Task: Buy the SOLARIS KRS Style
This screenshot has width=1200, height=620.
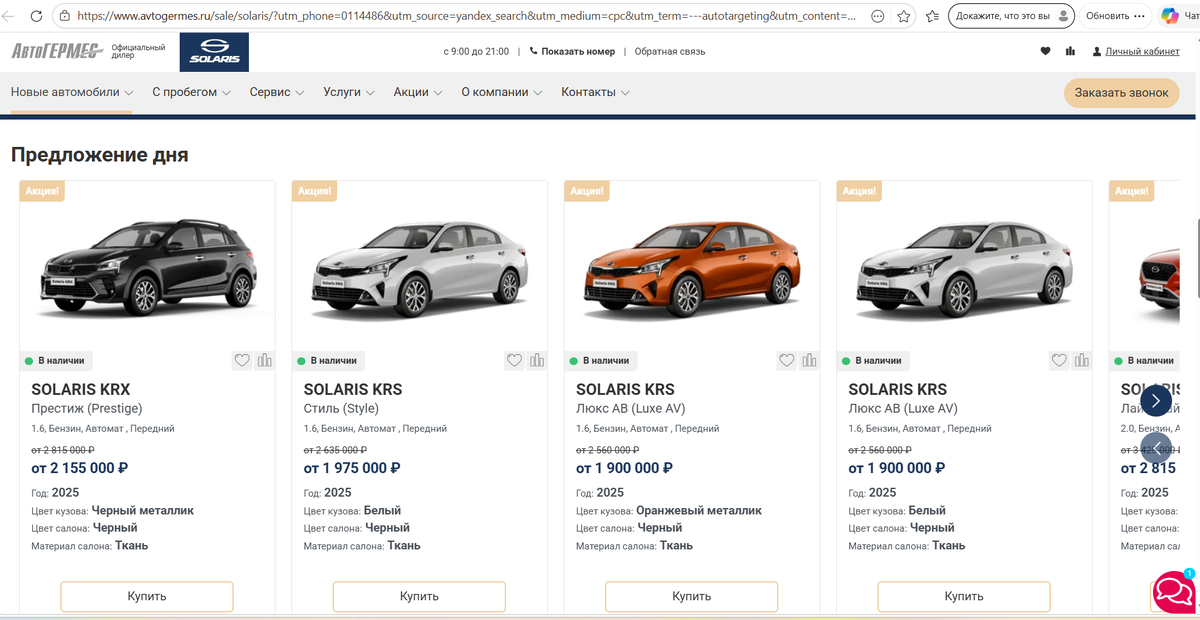Action: (419, 596)
